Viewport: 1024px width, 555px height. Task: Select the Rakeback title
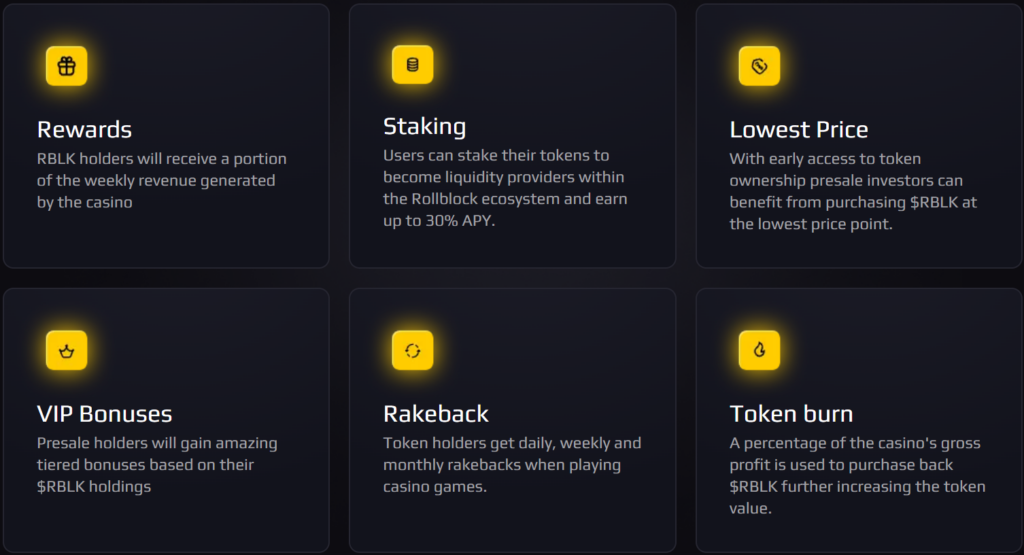[436, 414]
